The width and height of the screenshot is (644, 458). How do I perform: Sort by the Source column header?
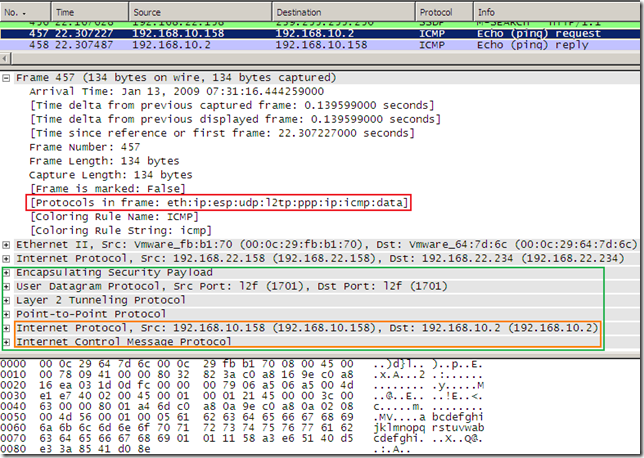200,11
